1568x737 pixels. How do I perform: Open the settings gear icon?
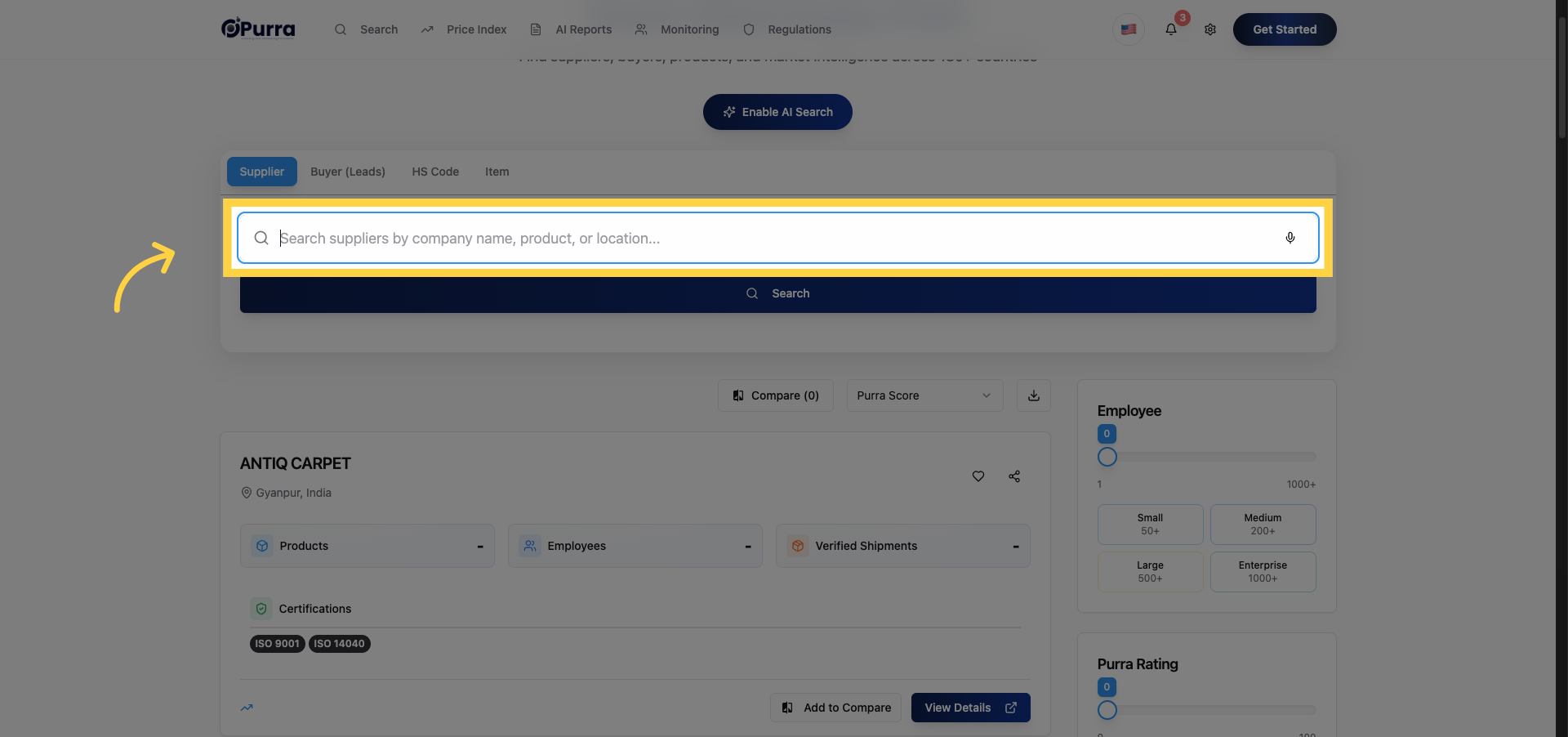coord(1210,29)
